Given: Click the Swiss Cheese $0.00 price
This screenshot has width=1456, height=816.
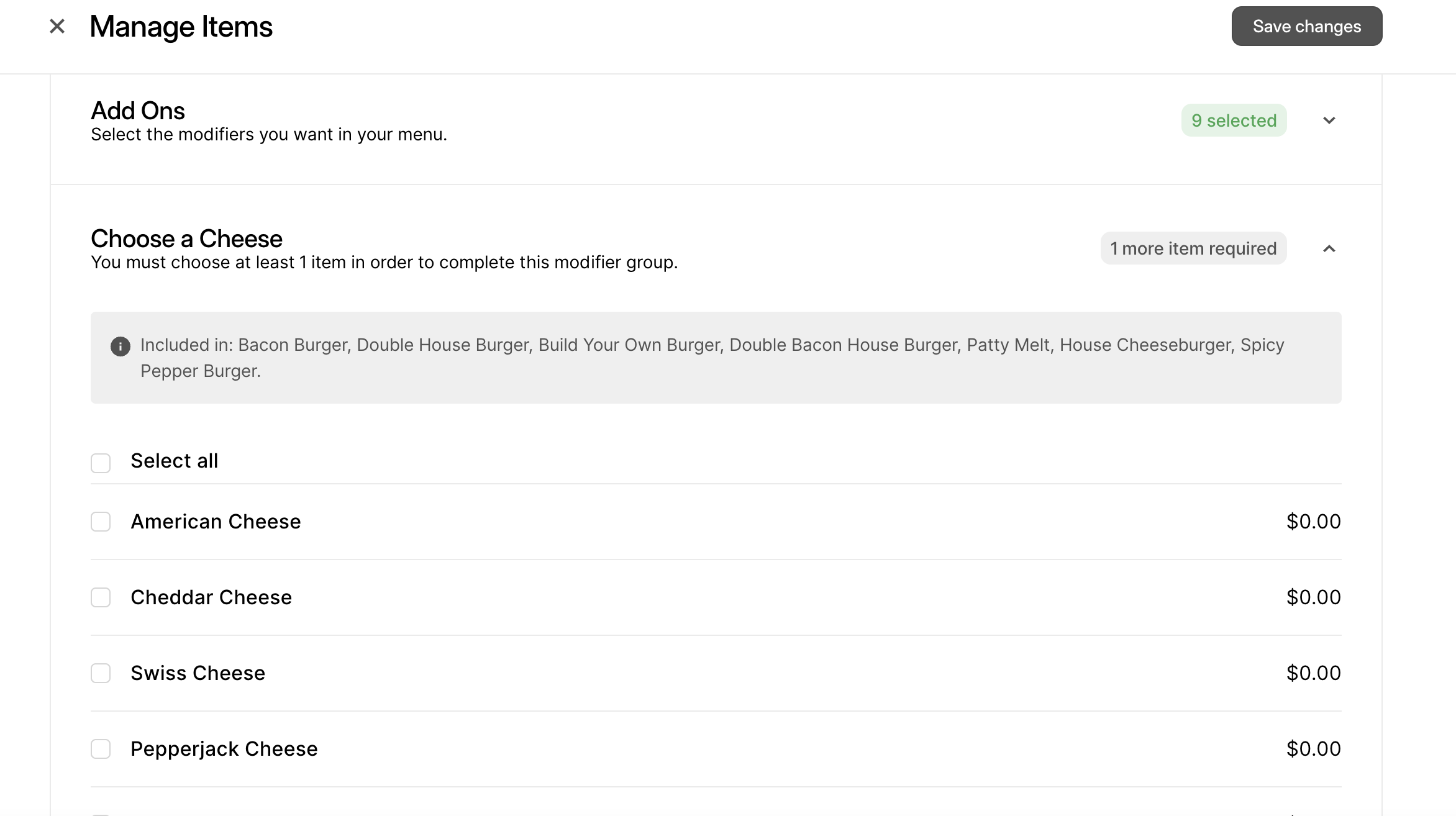Looking at the screenshot, I should (x=1313, y=673).
